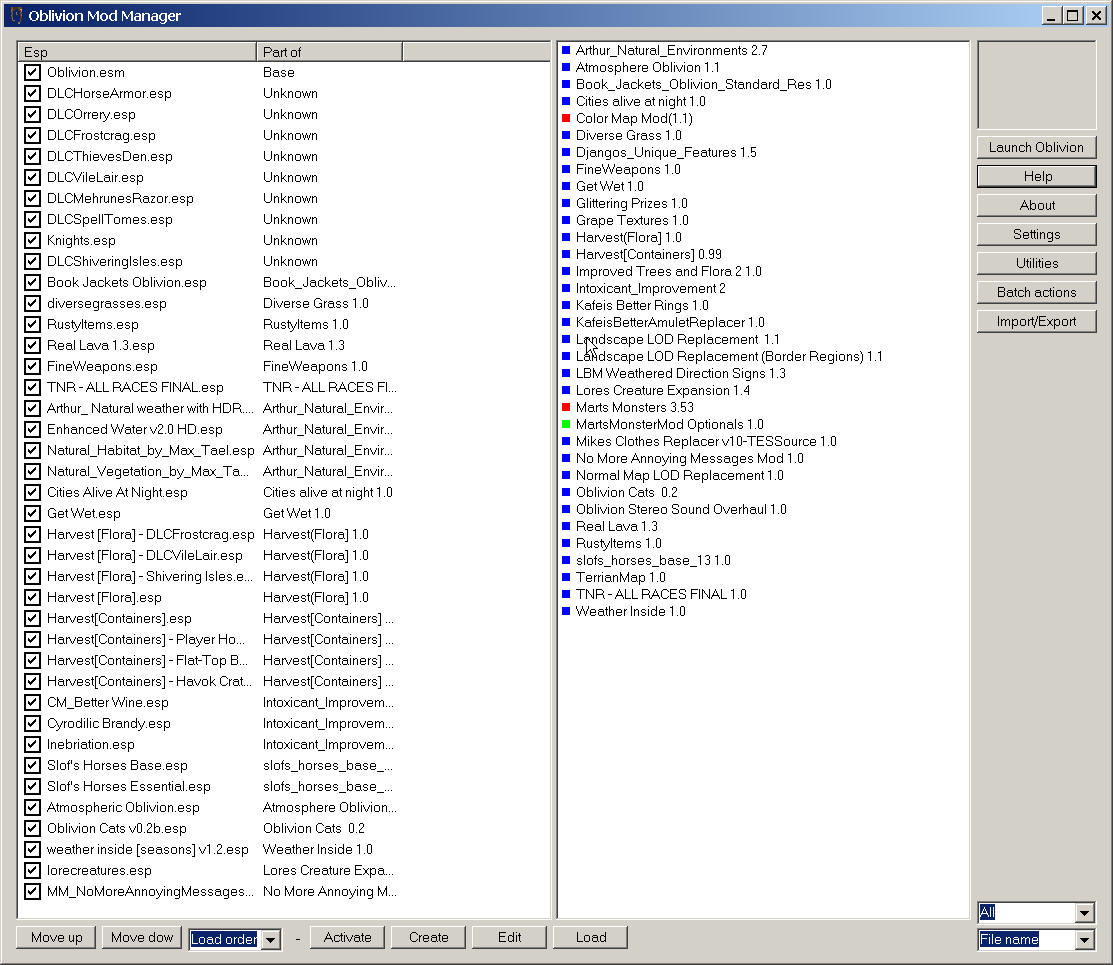Open the Settings button
The image size is (1113, 965).
(x=1036, y=234)
